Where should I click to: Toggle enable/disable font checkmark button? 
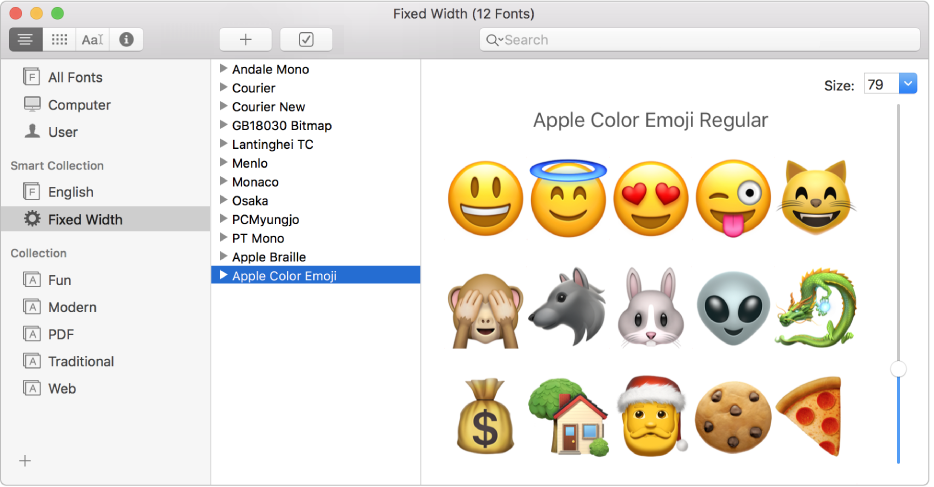click(x=306, y=40)
